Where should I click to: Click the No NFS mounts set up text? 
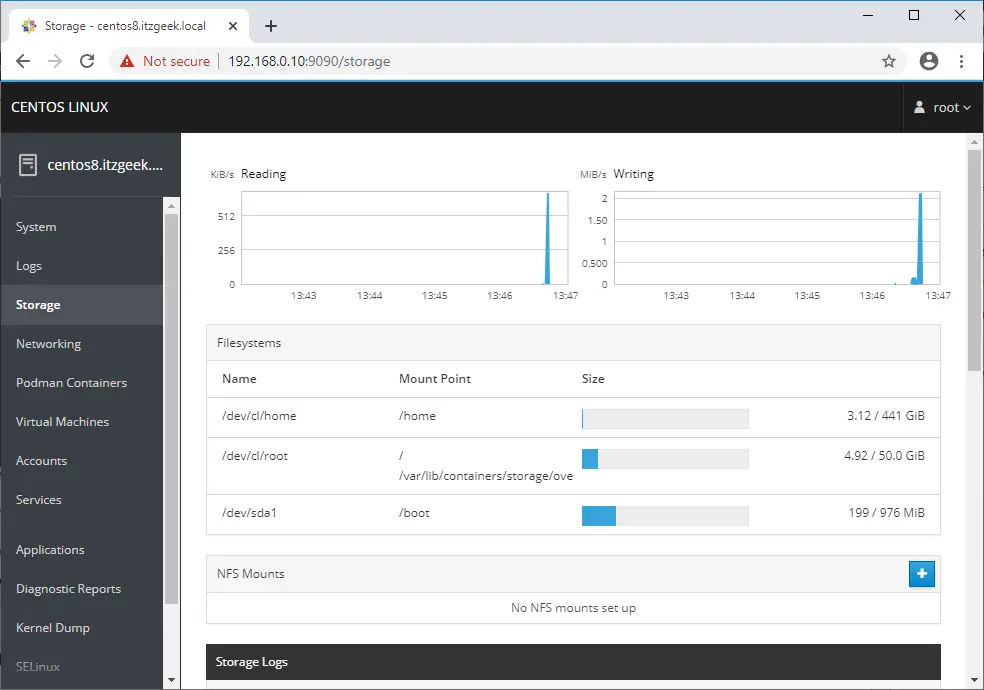coord(573,608)
